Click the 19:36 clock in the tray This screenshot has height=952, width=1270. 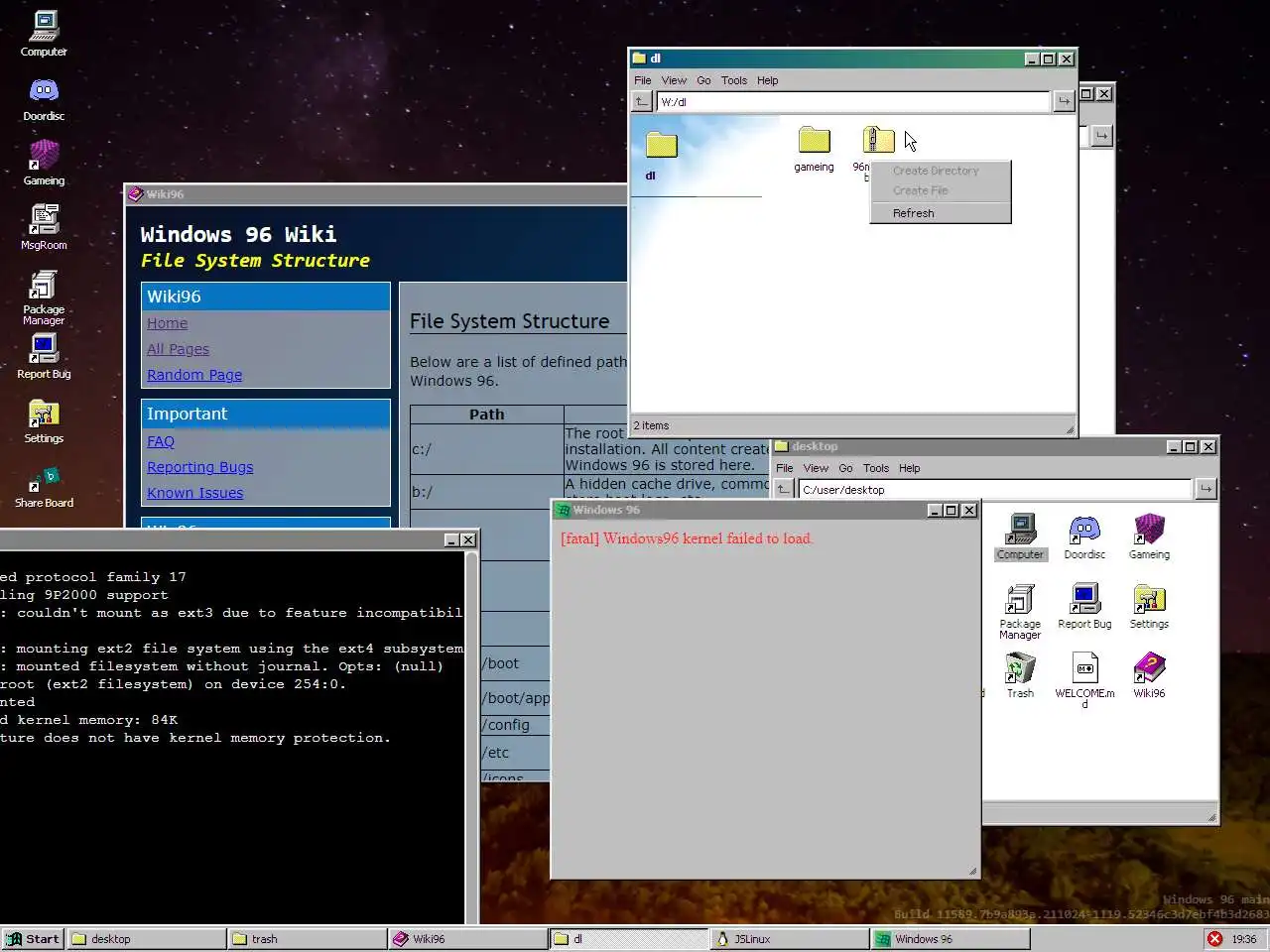click(1244, 938)
